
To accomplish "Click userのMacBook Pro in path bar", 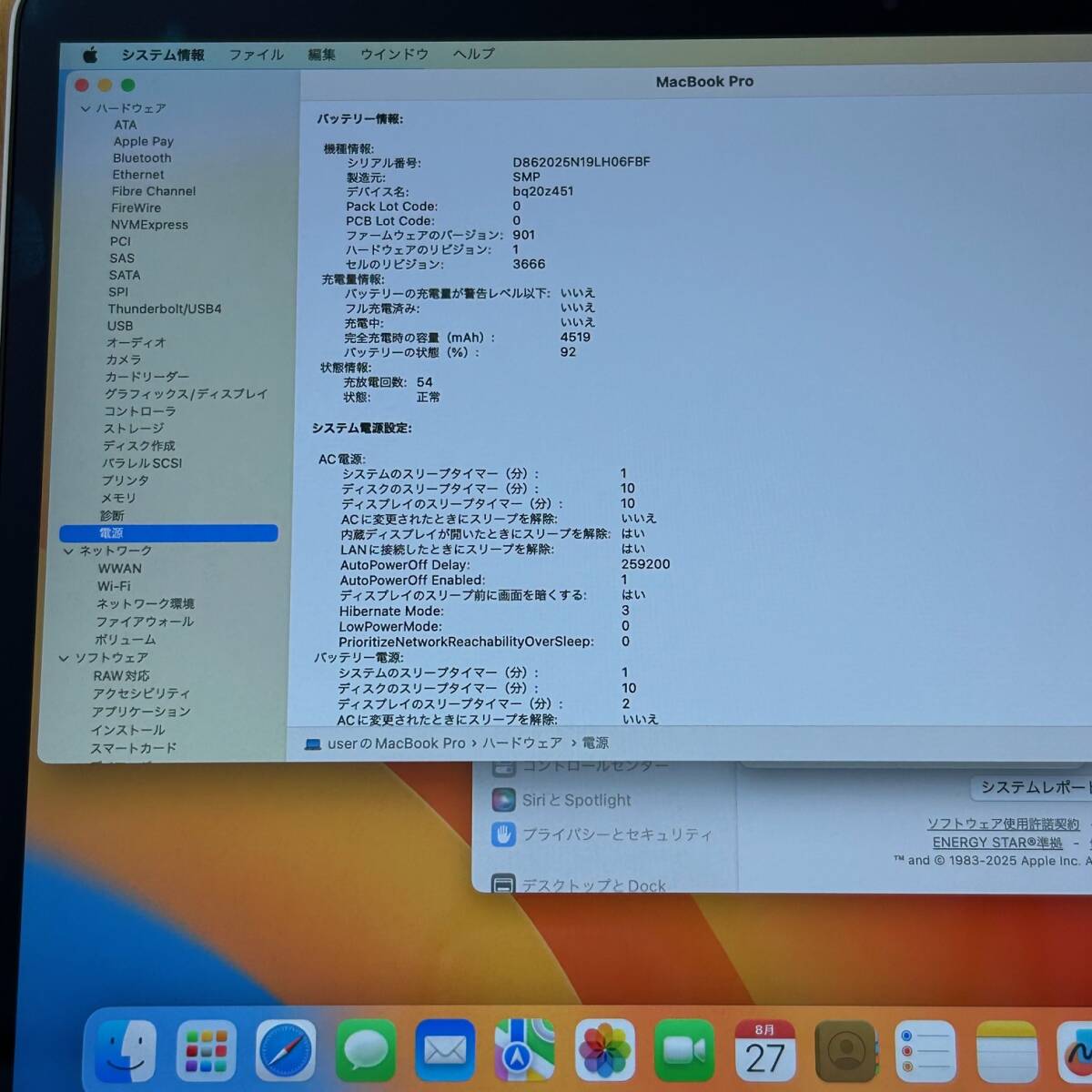I will pos(396,743).
